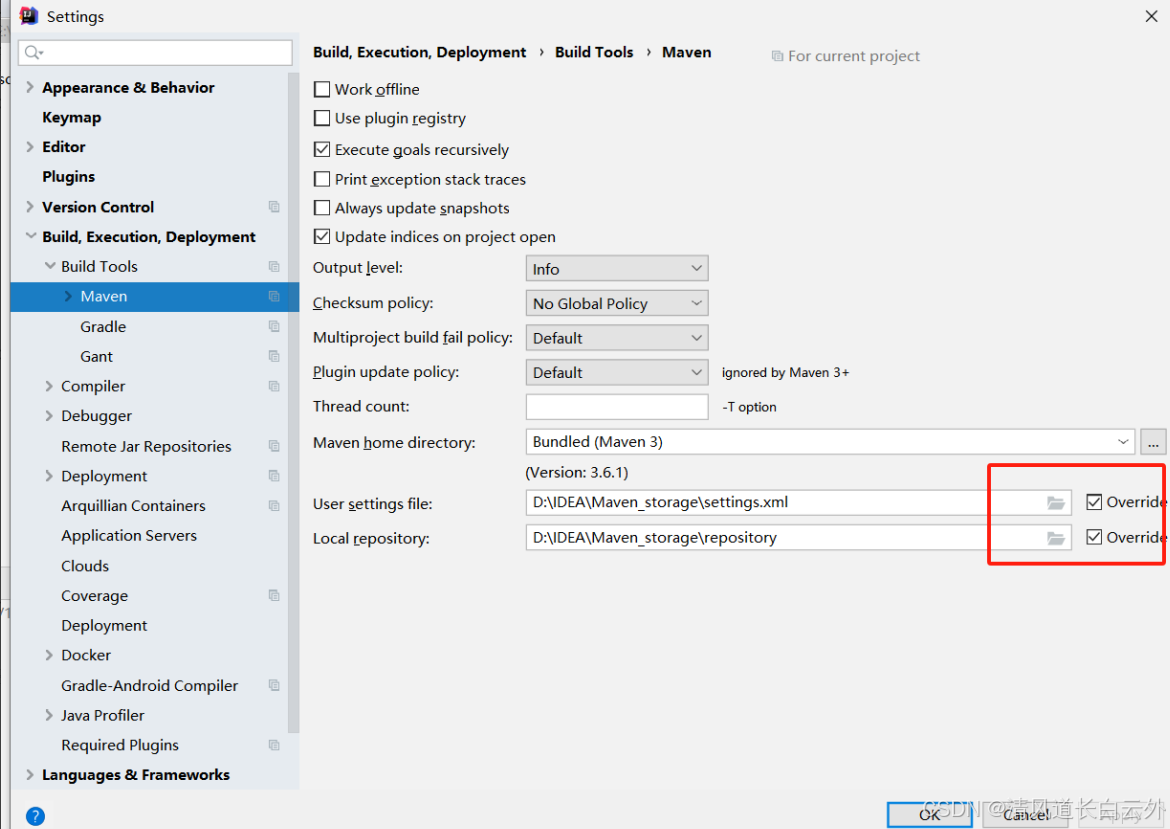Click browse button for Maven home directory
1170x829 pixels.
1153,442
